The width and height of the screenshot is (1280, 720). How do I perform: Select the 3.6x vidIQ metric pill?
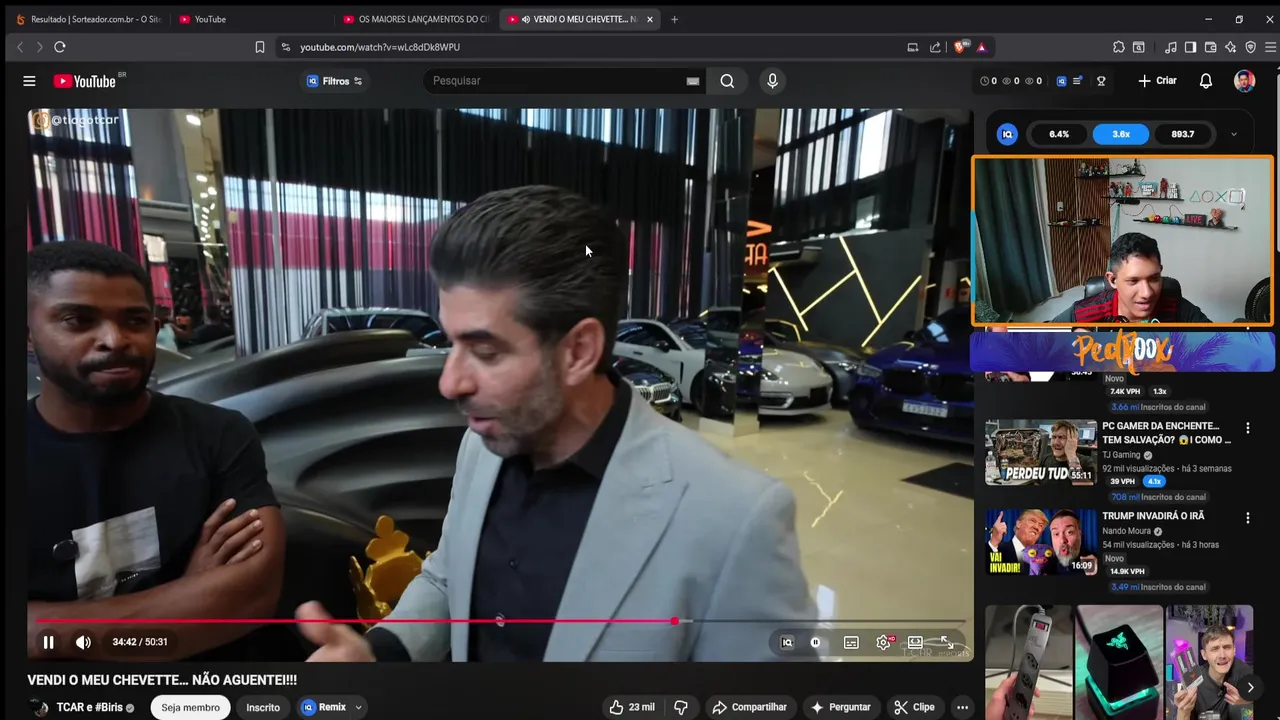tap(1121, 134)
